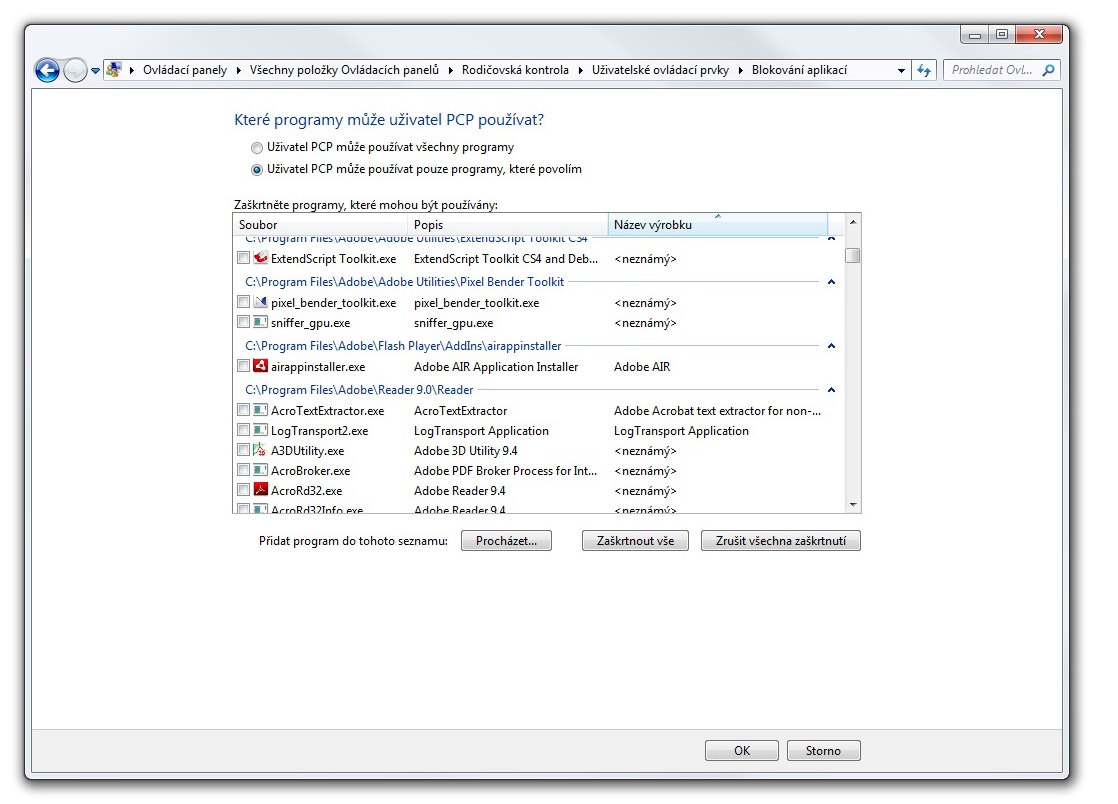This screenshot has width=1118, height=804.
Task: Collapse the Pixel Bender Toolkit folder group
Action: coord(831,282)
